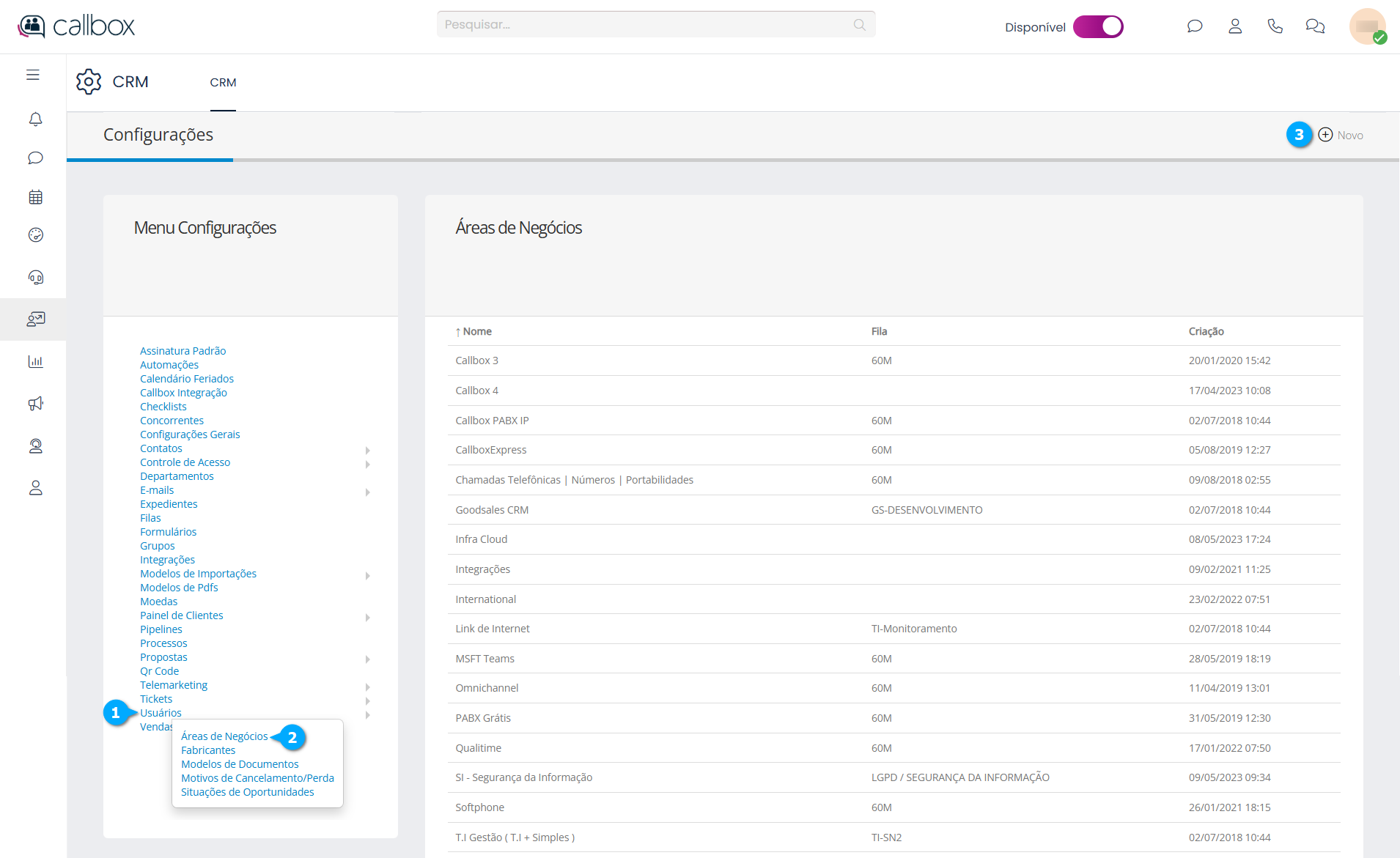Click the CRM settings gear icon
This screenshot has width=1400, height=858.
89,81
